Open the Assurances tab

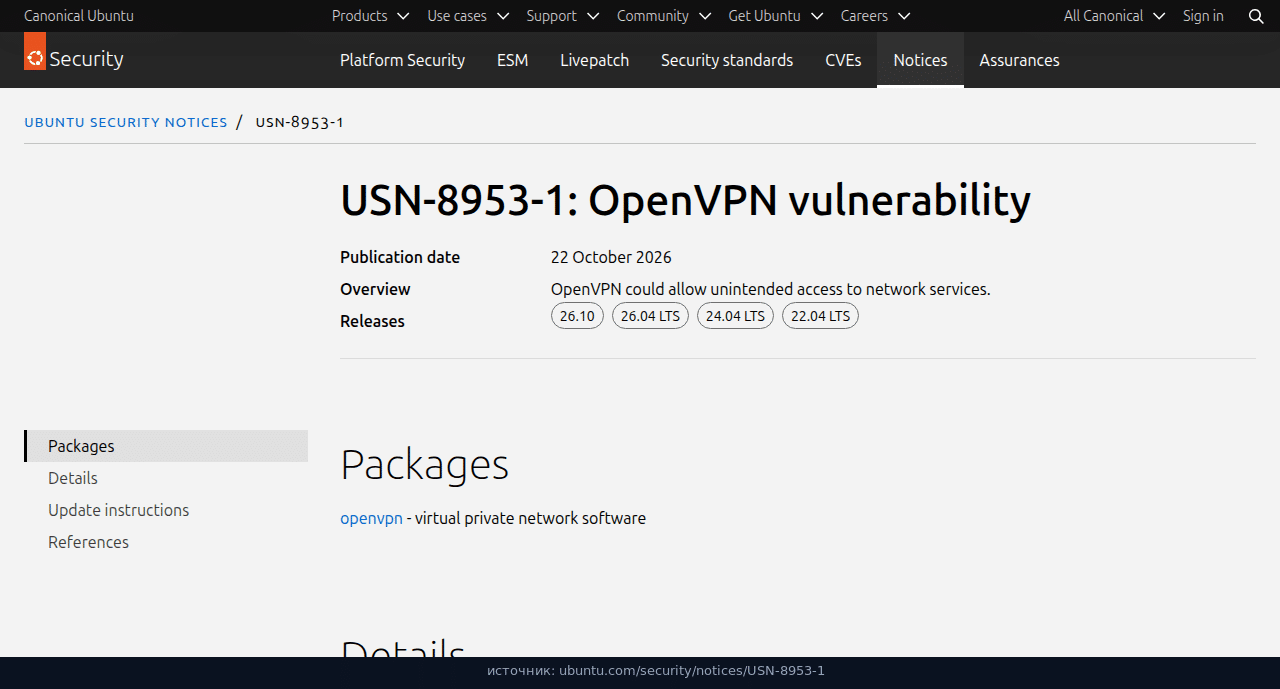point(1019,60)
